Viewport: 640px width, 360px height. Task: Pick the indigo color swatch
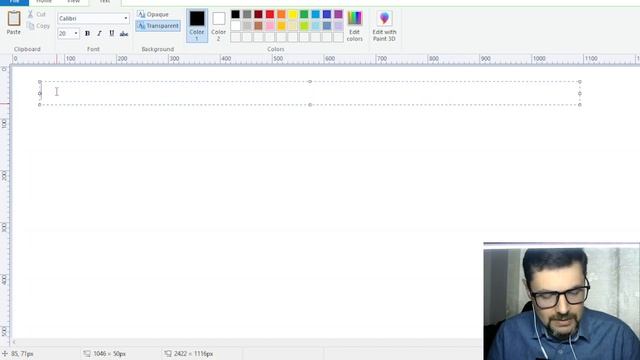[327, 14]
